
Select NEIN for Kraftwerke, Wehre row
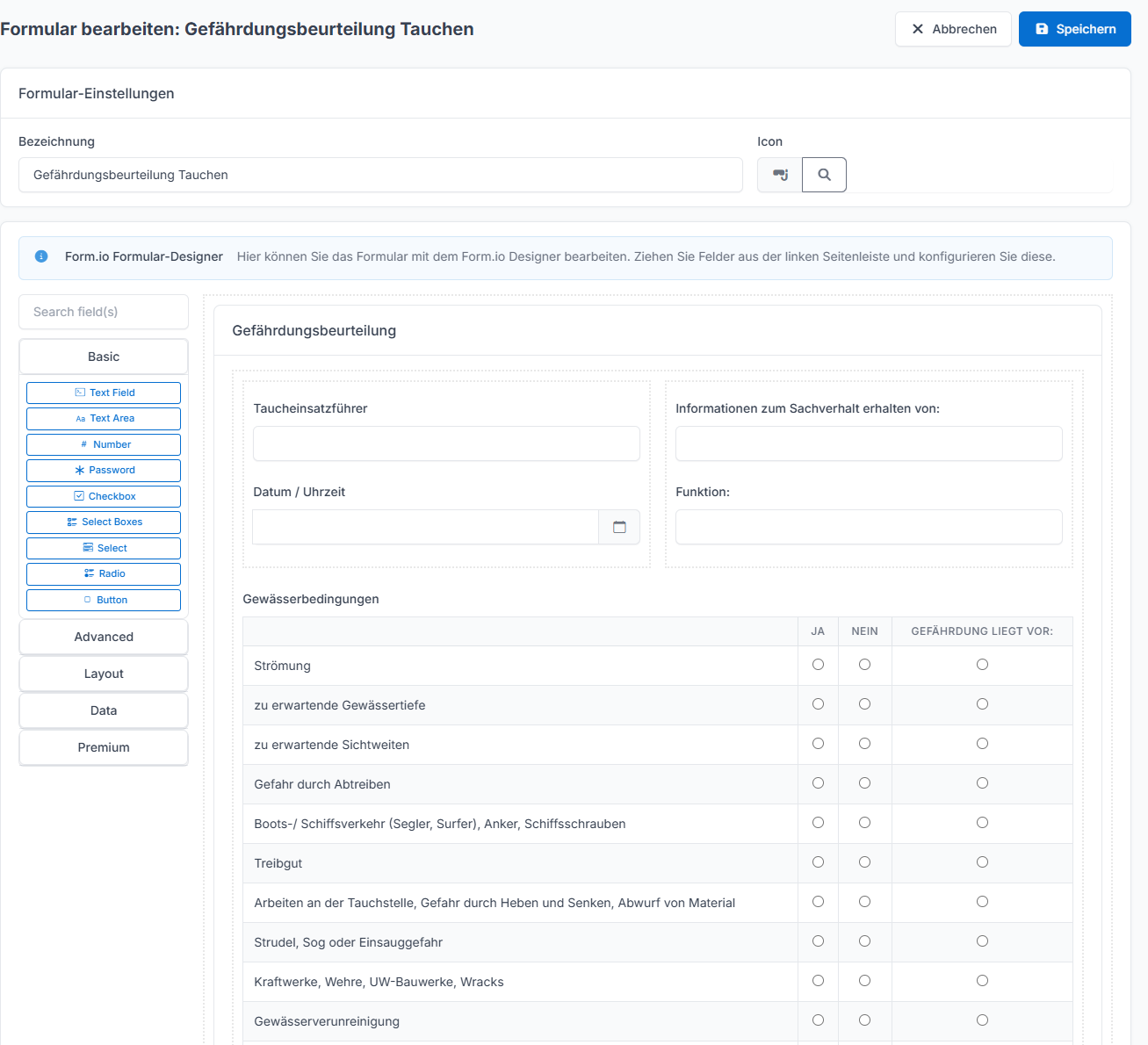pyautogui.click(x=865, y=981)
